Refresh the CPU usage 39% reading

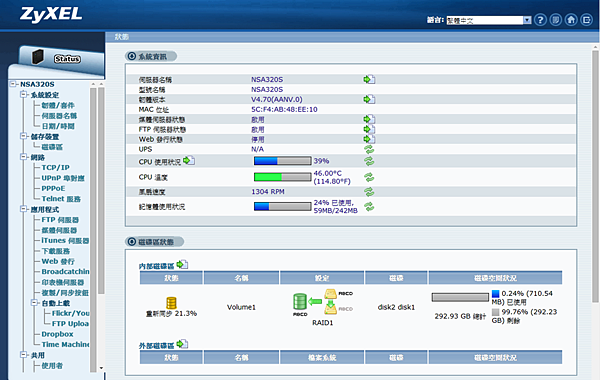click(x=369, y=161)
